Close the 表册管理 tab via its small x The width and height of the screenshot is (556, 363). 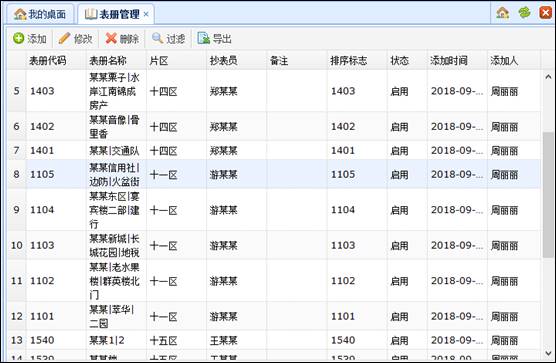click(x=146, y=15)
